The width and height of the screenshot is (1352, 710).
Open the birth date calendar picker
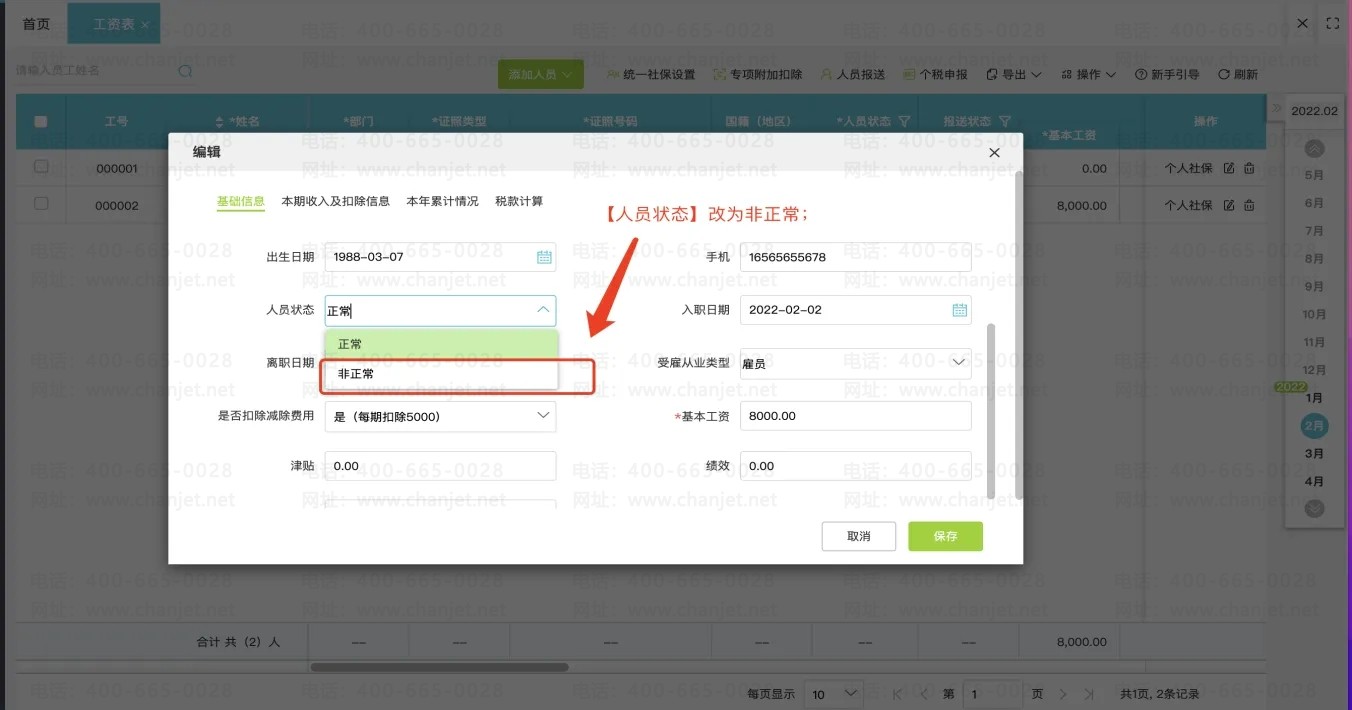pos(544,257)
